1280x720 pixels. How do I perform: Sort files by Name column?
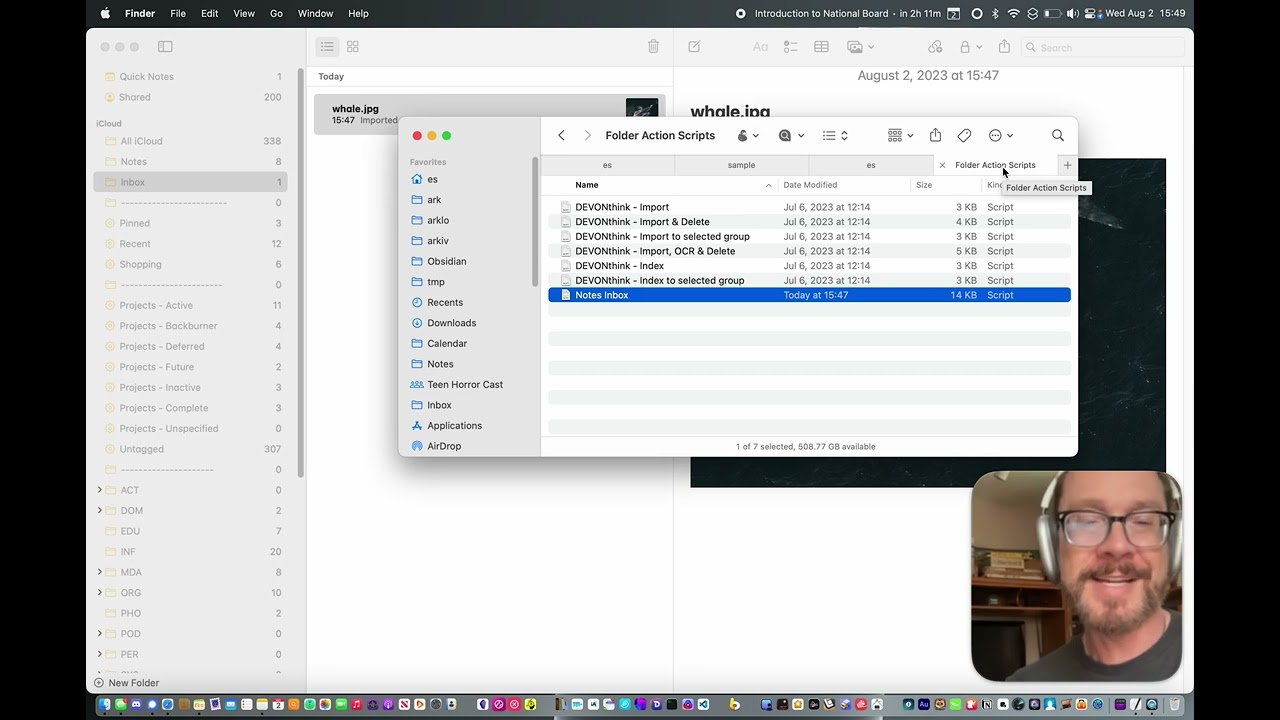(x=587, y=185)
